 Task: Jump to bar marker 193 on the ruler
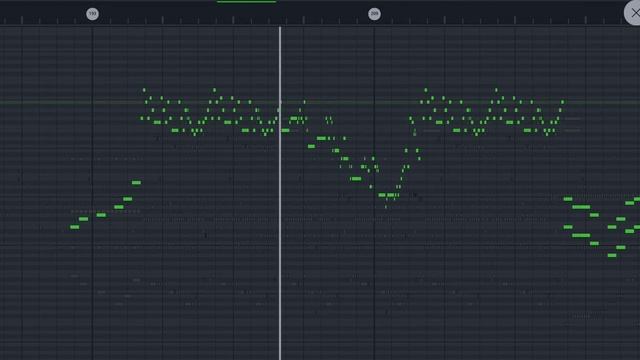[92, 14]
